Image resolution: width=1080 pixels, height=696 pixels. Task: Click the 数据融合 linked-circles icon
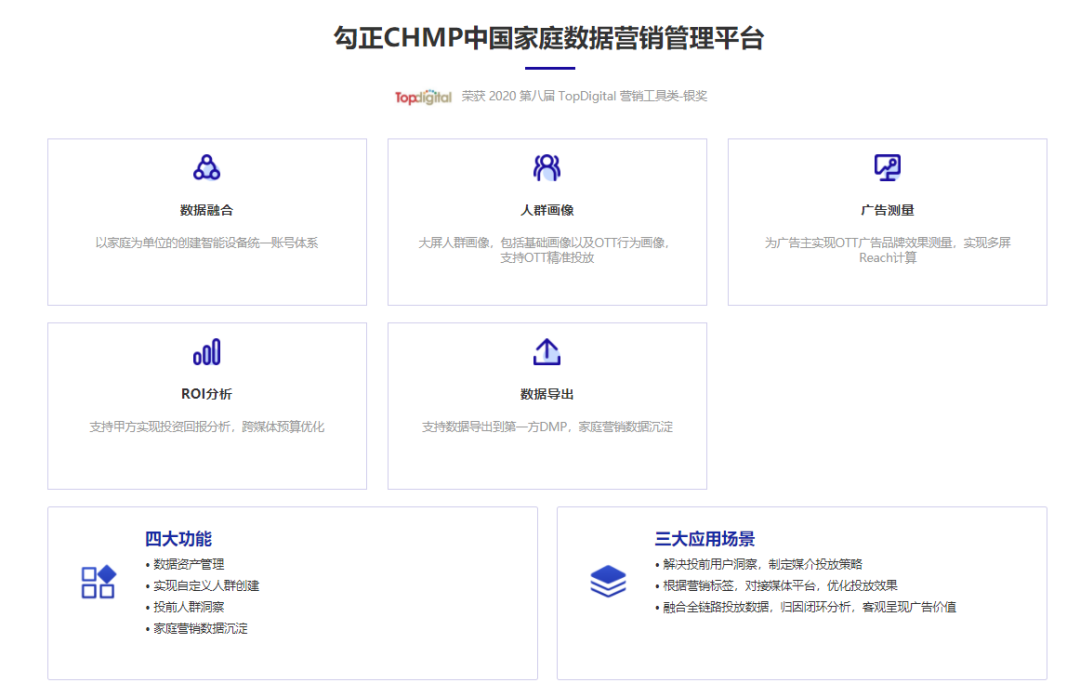click(207, 167)
